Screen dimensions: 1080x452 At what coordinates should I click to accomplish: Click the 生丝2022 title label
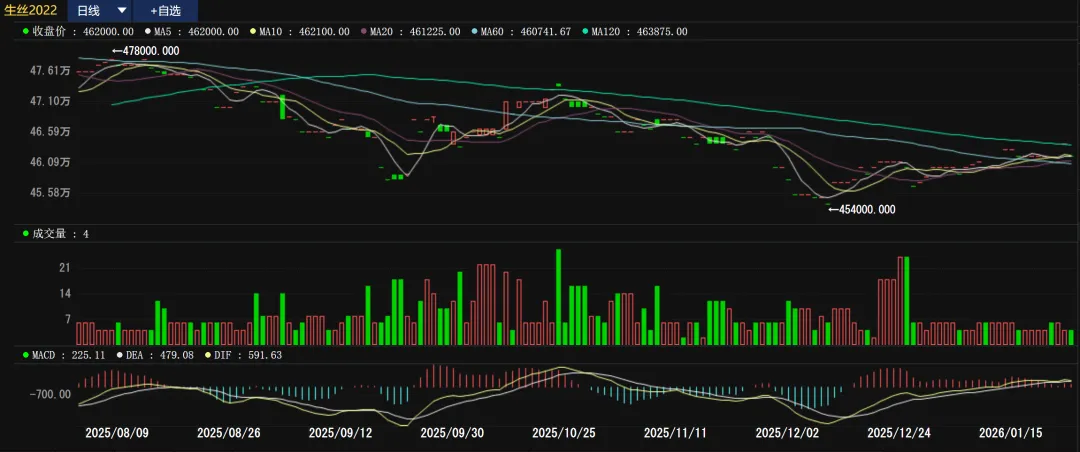31,10
